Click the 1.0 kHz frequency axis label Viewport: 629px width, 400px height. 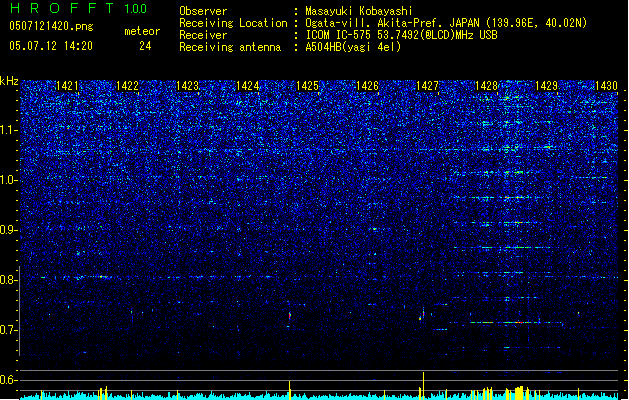(9, 180)
